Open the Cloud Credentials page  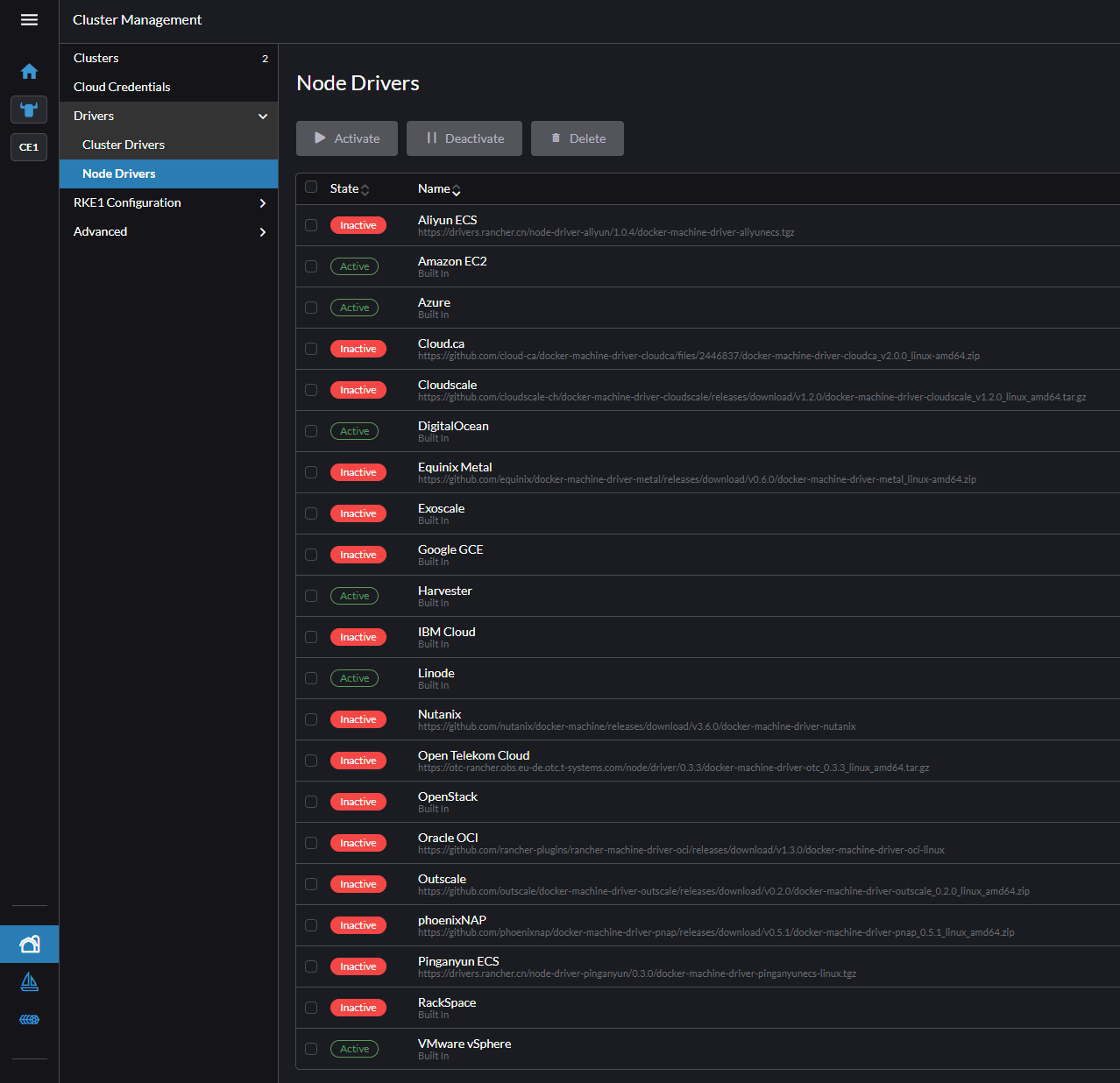click(x=122, y=86)
